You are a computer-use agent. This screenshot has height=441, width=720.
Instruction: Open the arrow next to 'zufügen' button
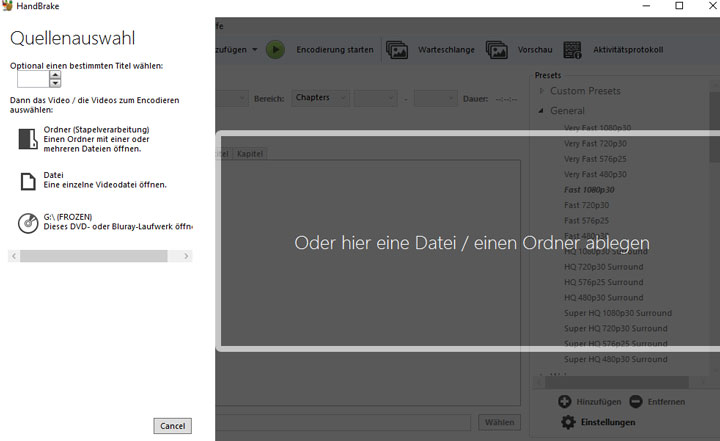(x=255, y=50)
